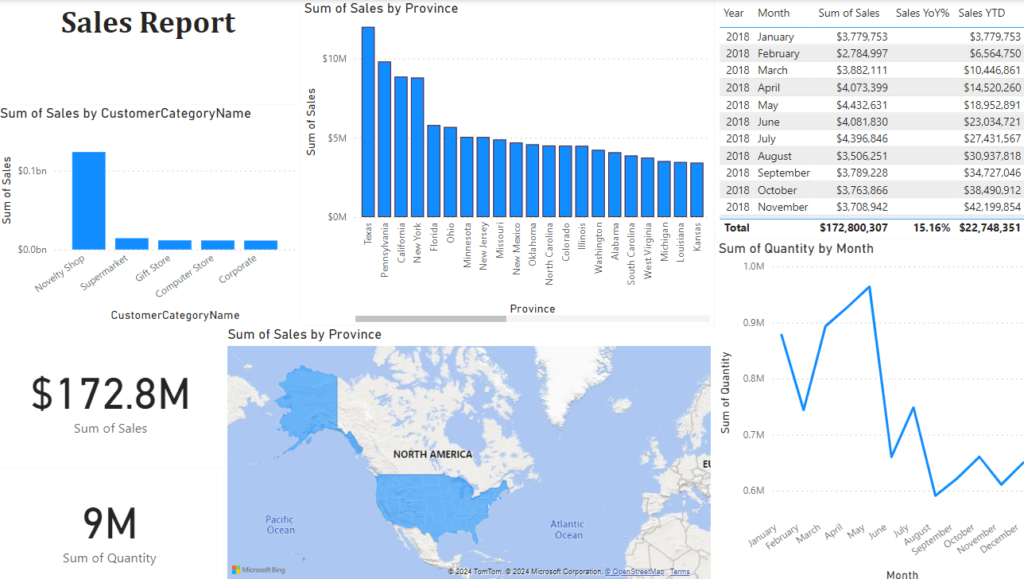Select September YTD value $34,727,046

point(992,173)
